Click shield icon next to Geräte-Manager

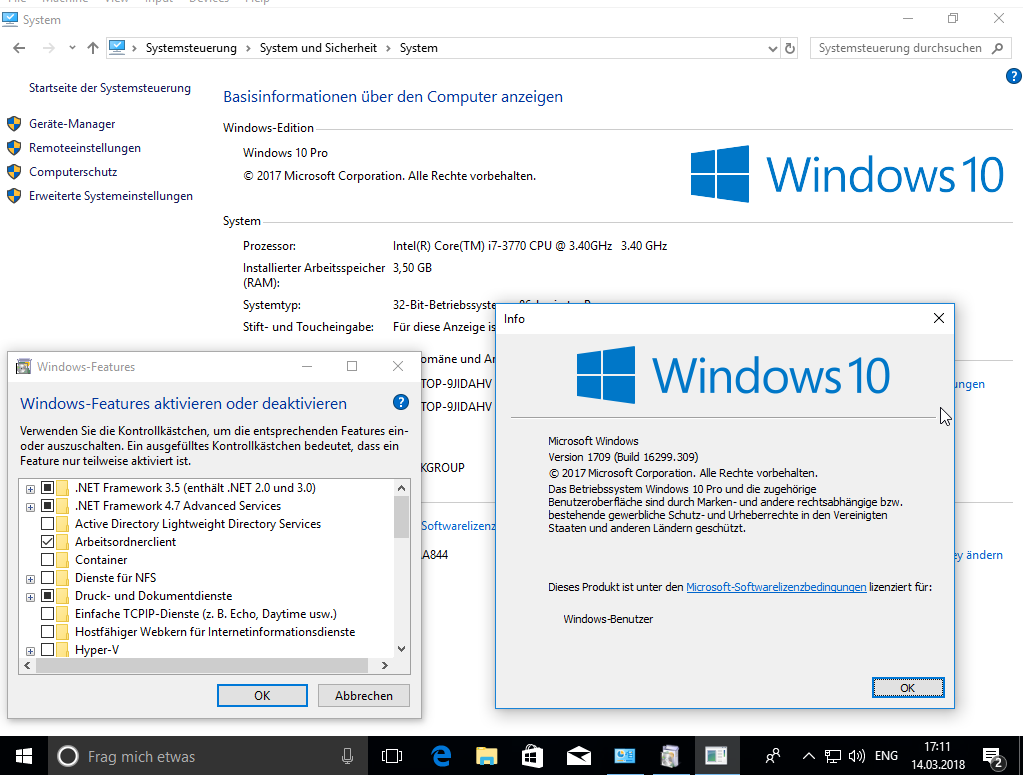14,124
